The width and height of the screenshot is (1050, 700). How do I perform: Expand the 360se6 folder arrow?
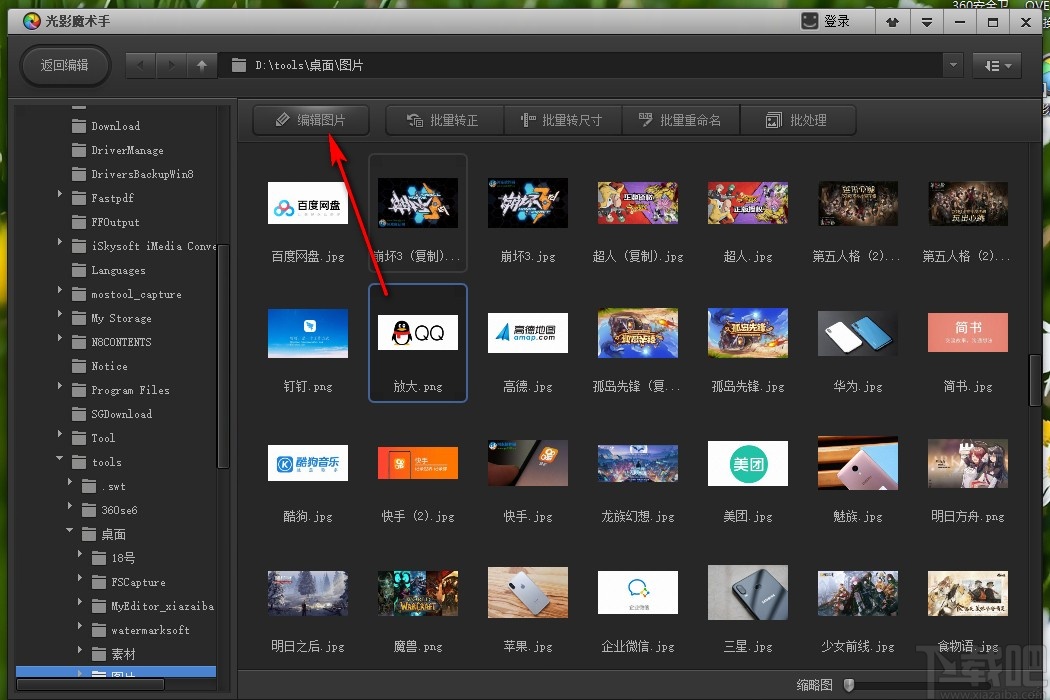70,506
